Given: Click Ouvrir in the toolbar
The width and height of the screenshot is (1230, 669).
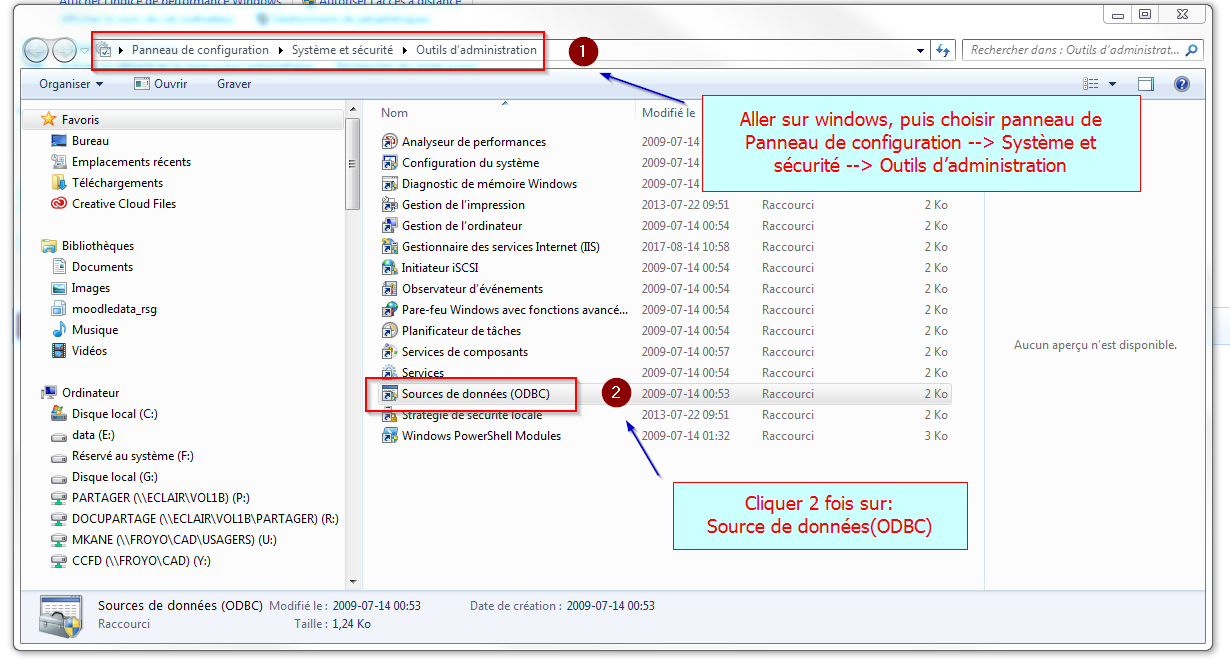Looking at the screenshot, I should click(x=161, y=84).
